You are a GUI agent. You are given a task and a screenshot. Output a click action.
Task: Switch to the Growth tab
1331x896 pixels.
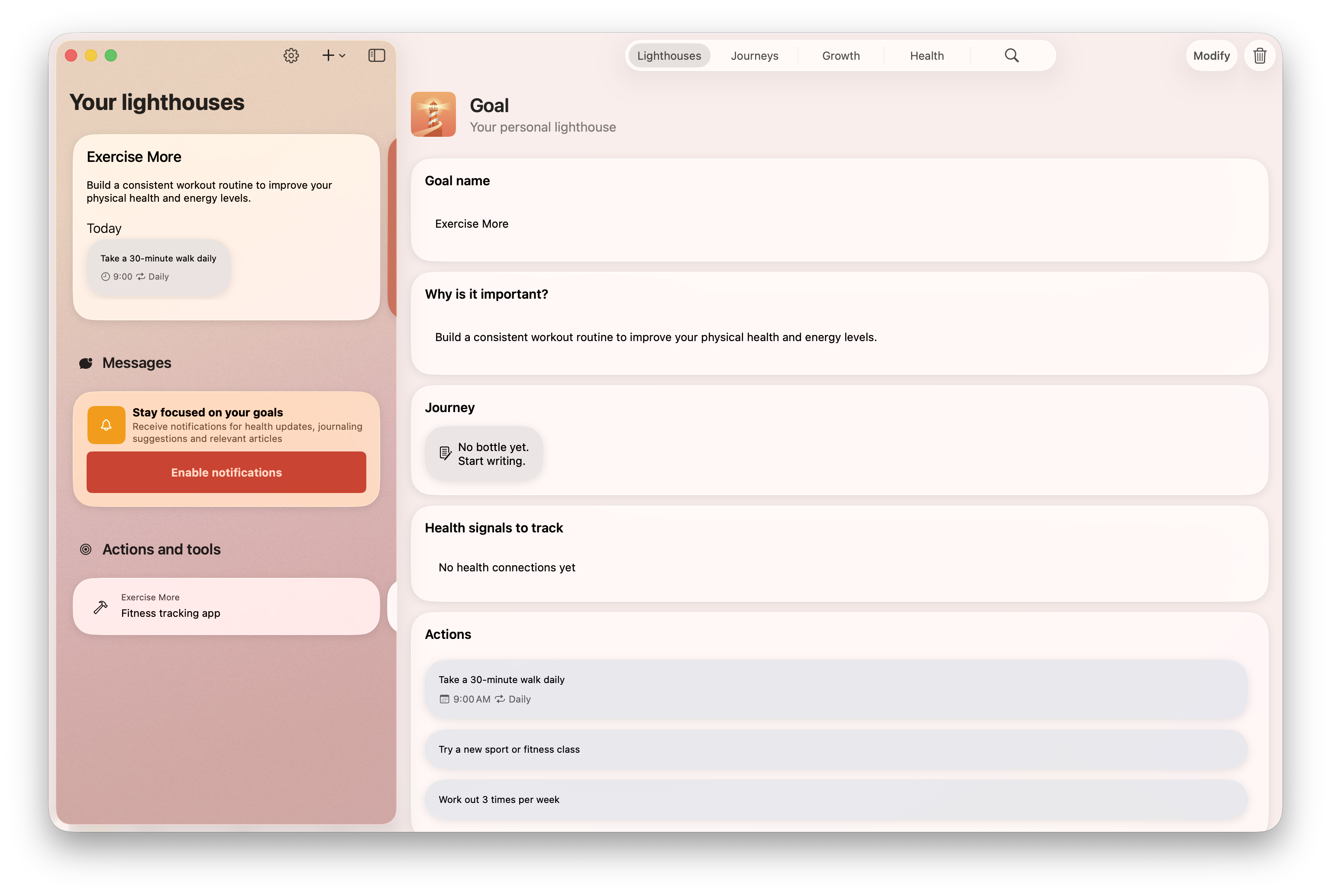coord(841,56)
